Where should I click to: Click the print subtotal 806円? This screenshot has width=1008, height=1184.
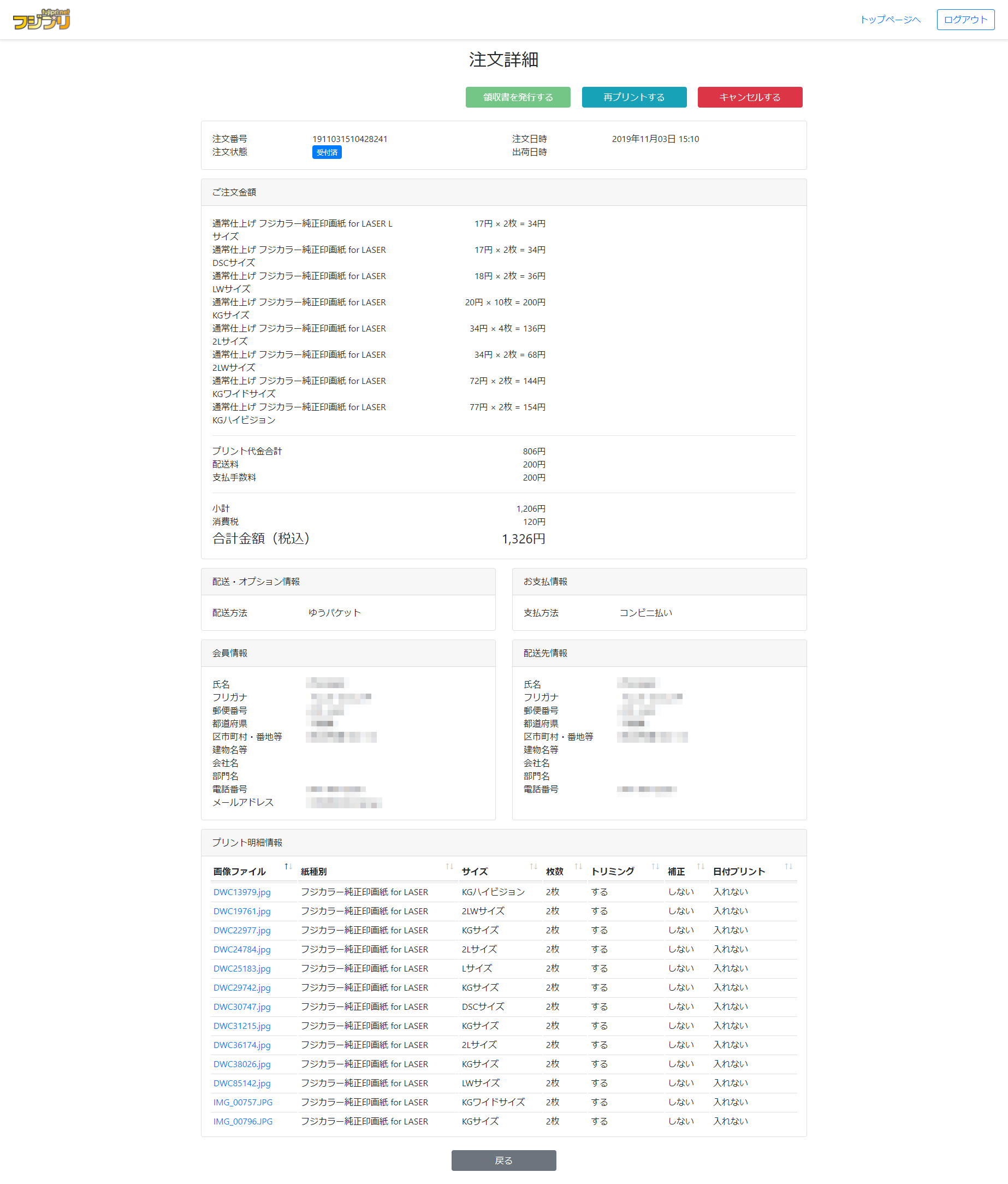(x=533, y=452)
